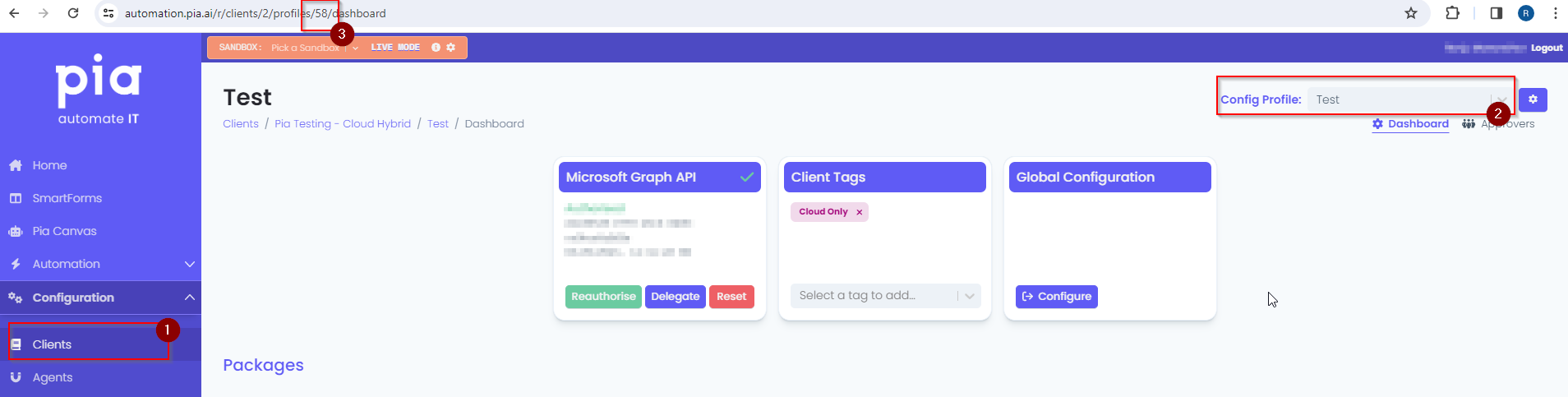Open the Pick a Sandbox dropdown
Screen dimensions: 1568x397
pos(314,48)
